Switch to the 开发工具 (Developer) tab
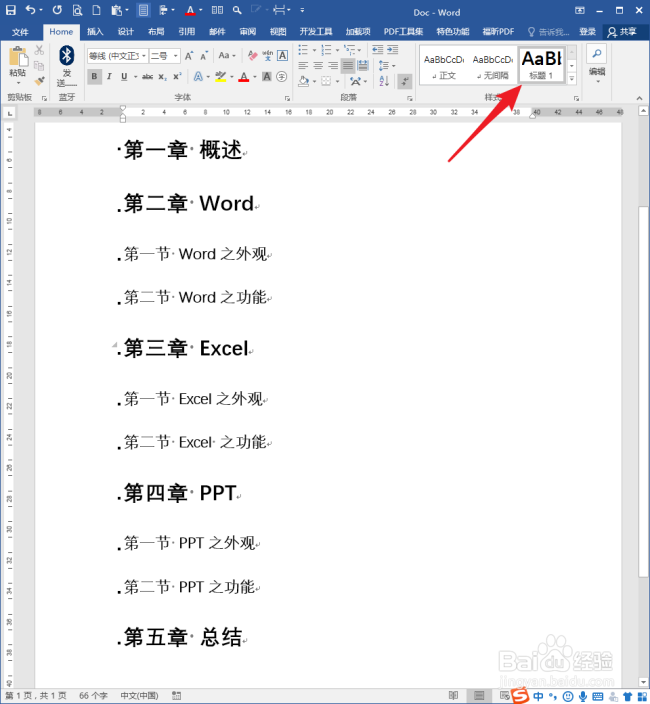 point(316,32)
